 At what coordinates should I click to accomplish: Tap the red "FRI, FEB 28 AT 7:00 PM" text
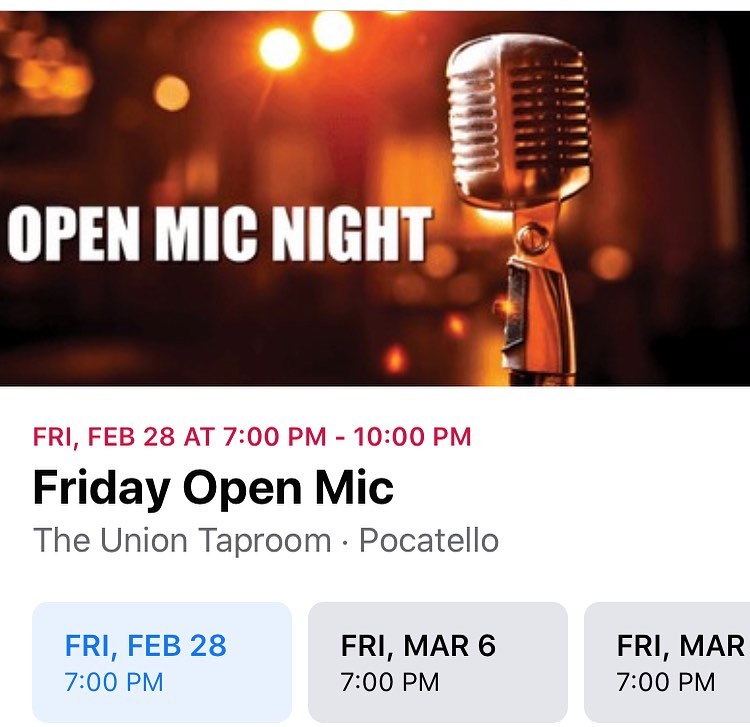180,437
